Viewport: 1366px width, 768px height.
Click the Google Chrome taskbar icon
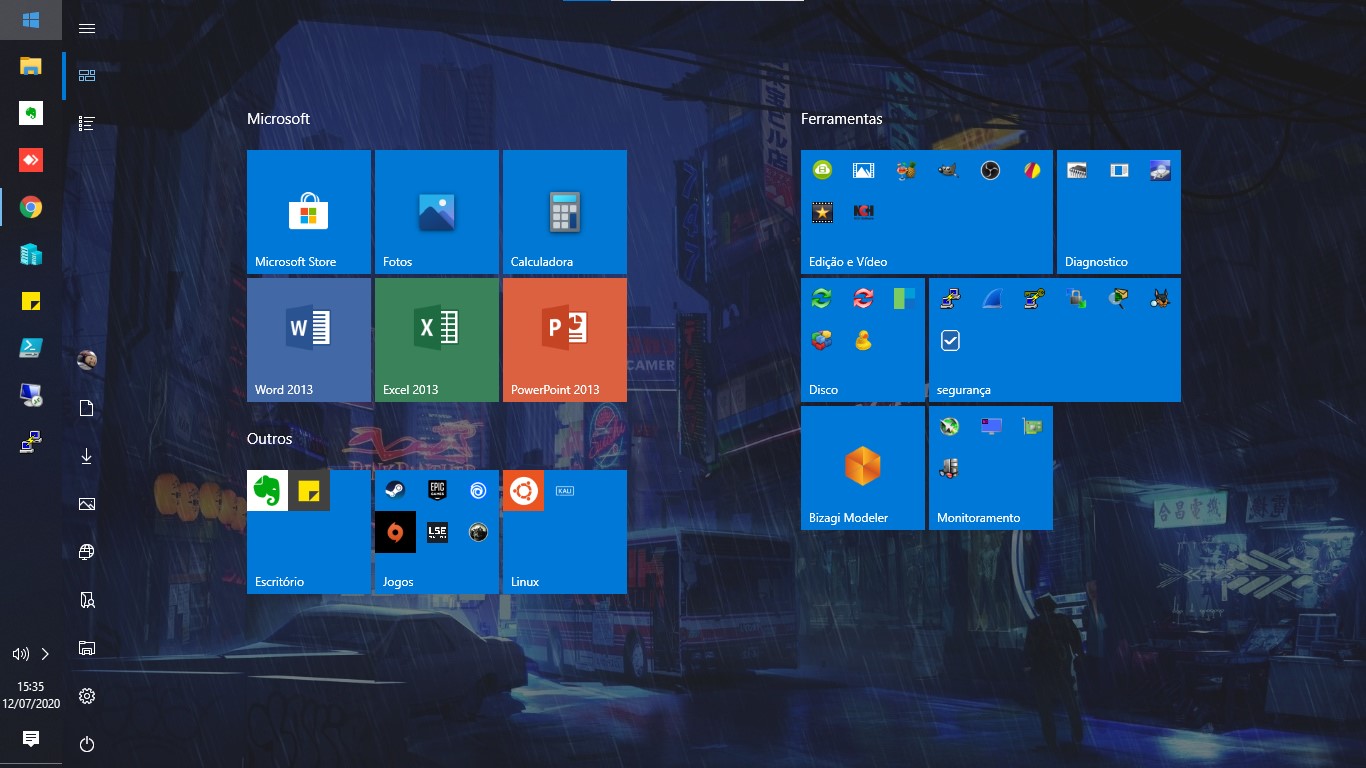[x=31, y=208]
